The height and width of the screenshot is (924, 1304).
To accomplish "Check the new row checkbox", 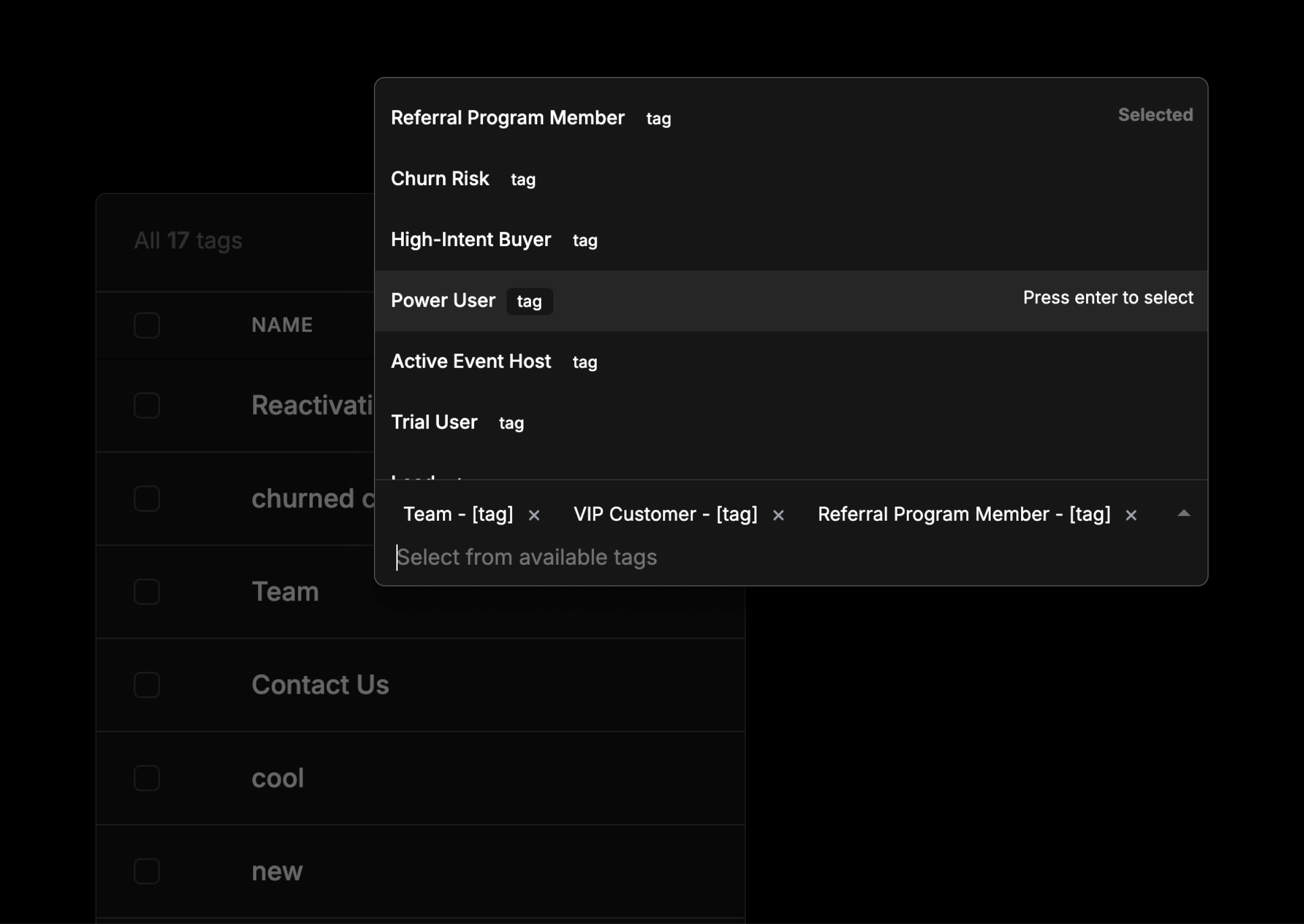I will coord(147,871).
